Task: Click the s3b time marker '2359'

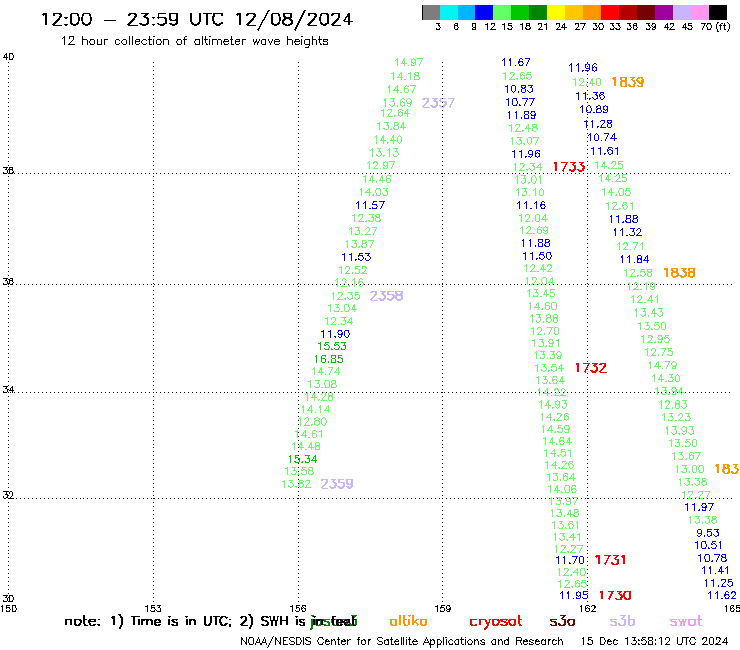Action: pos(336,484)
